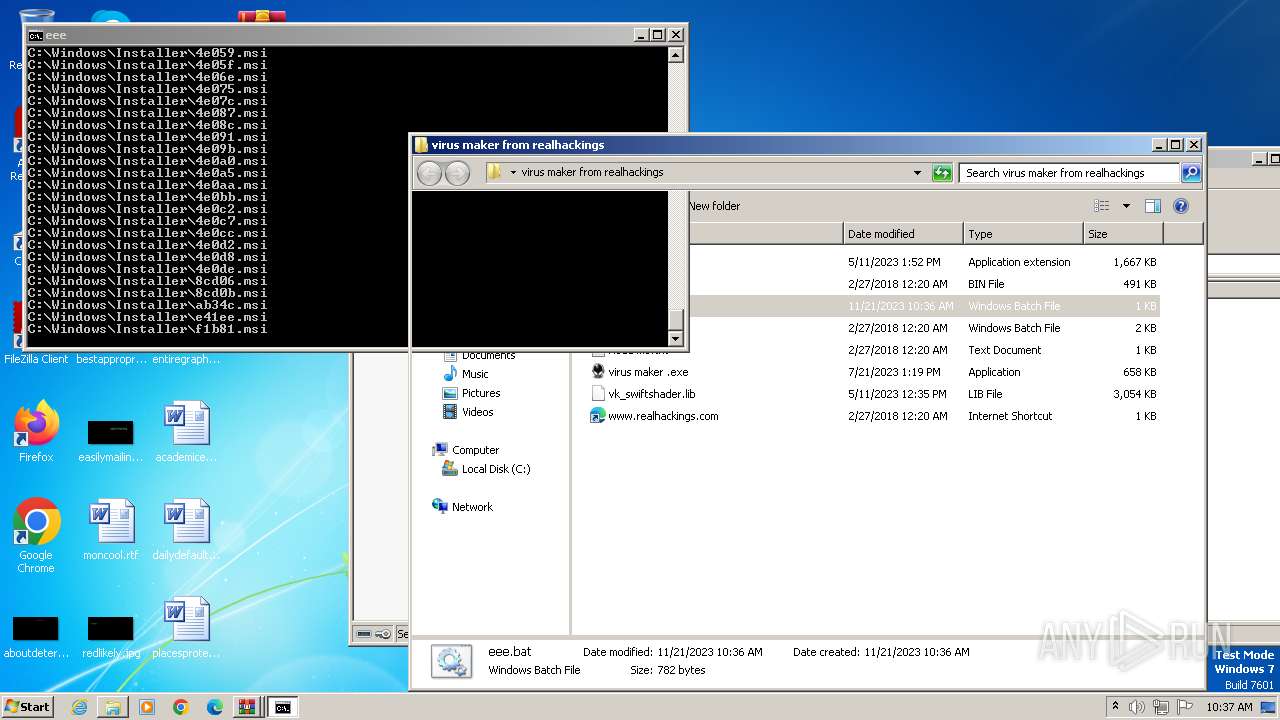Sort by Size column header
The width and height of the screenshot is (1280, 720).
[1124, 234]
